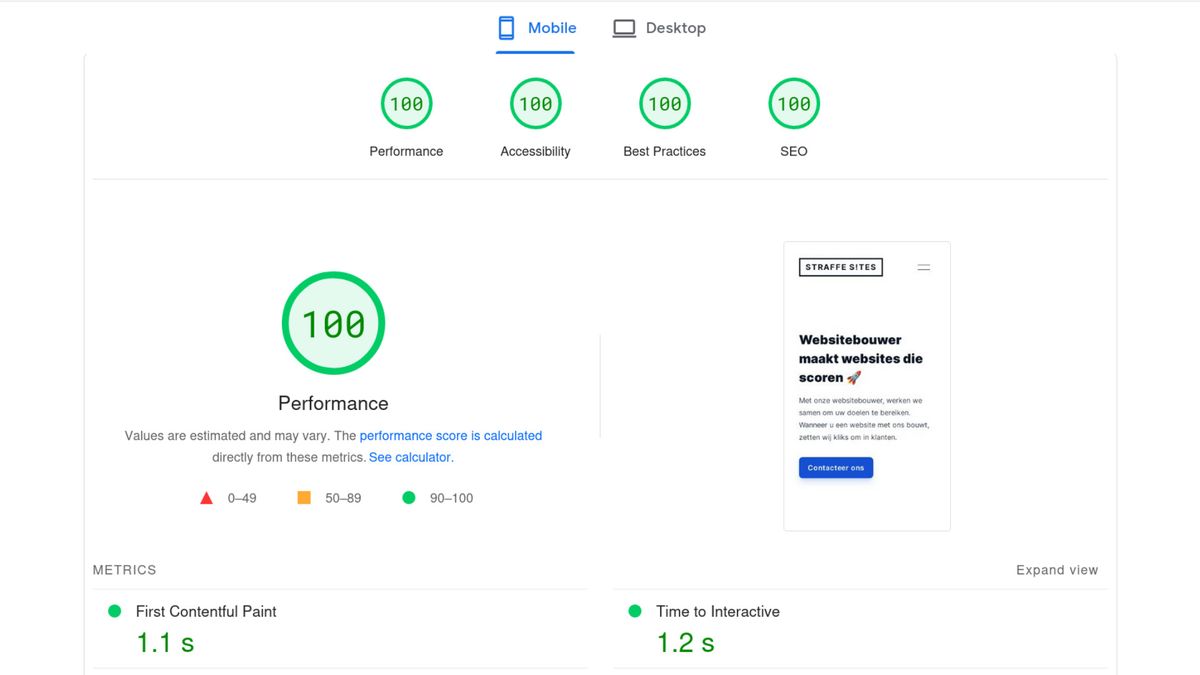
Task: Click the METRICS section heading
Action: click(x=125, y=570)
